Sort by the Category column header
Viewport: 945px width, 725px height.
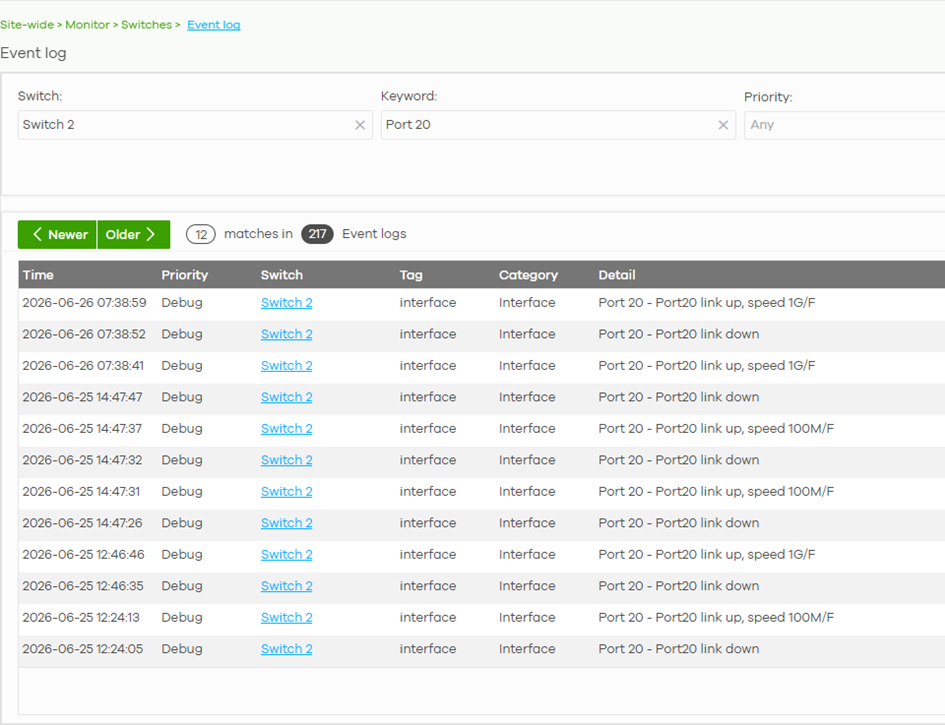pyautogui.click(x=528, y=275)
